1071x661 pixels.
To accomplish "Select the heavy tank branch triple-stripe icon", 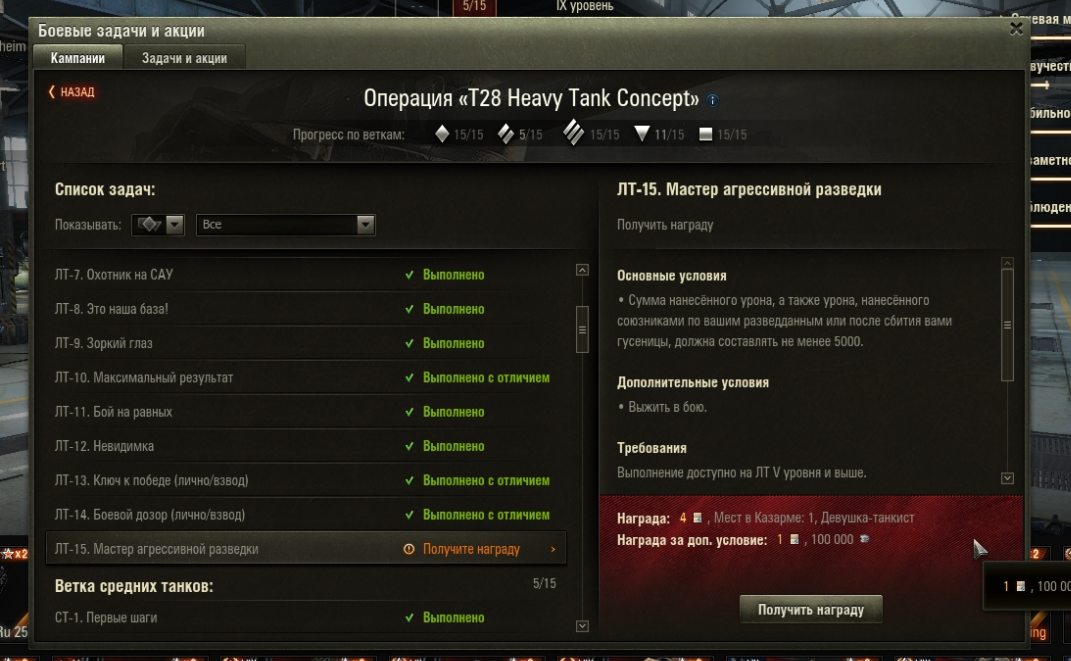I will coord(573,132).
